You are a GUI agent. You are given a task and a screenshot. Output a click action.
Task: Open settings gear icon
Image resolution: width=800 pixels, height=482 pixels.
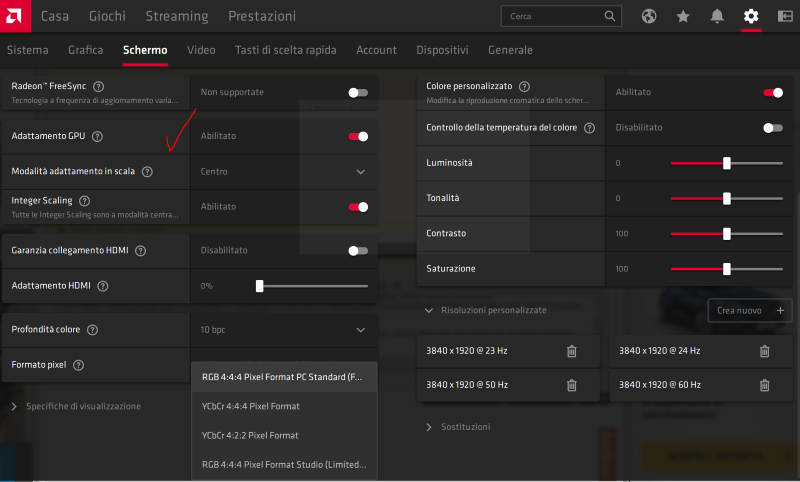click(751, 16)
